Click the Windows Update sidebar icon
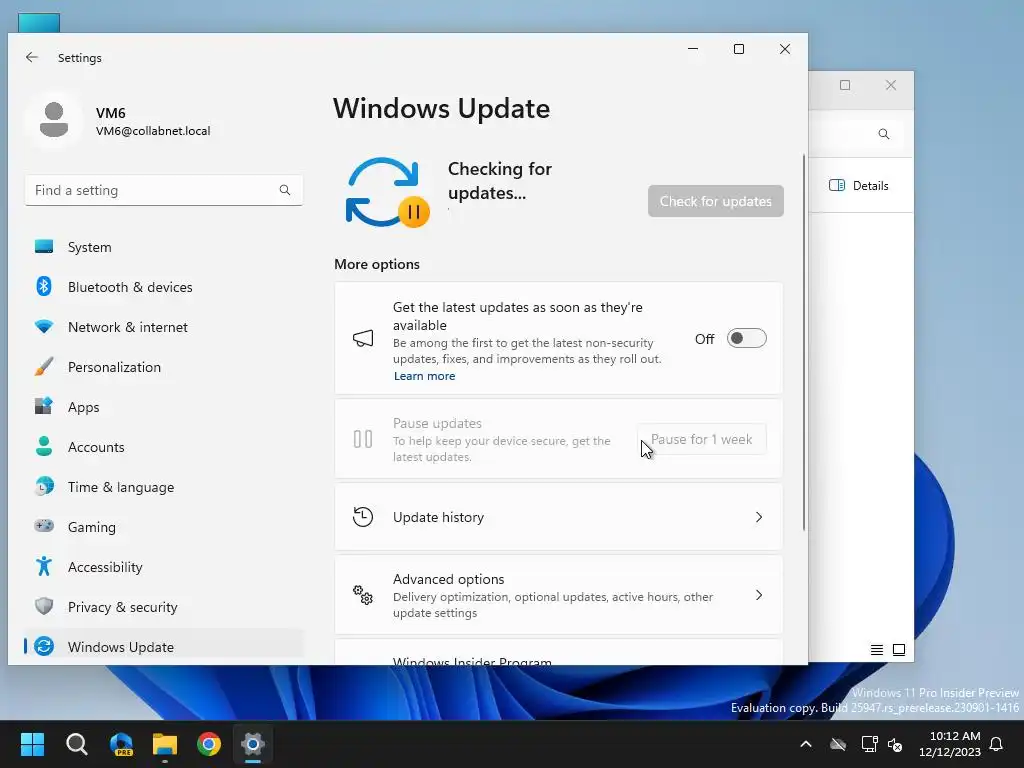The width and height of the screenshot is (1024, 768). pyautogui.click(x=44, y=647)
